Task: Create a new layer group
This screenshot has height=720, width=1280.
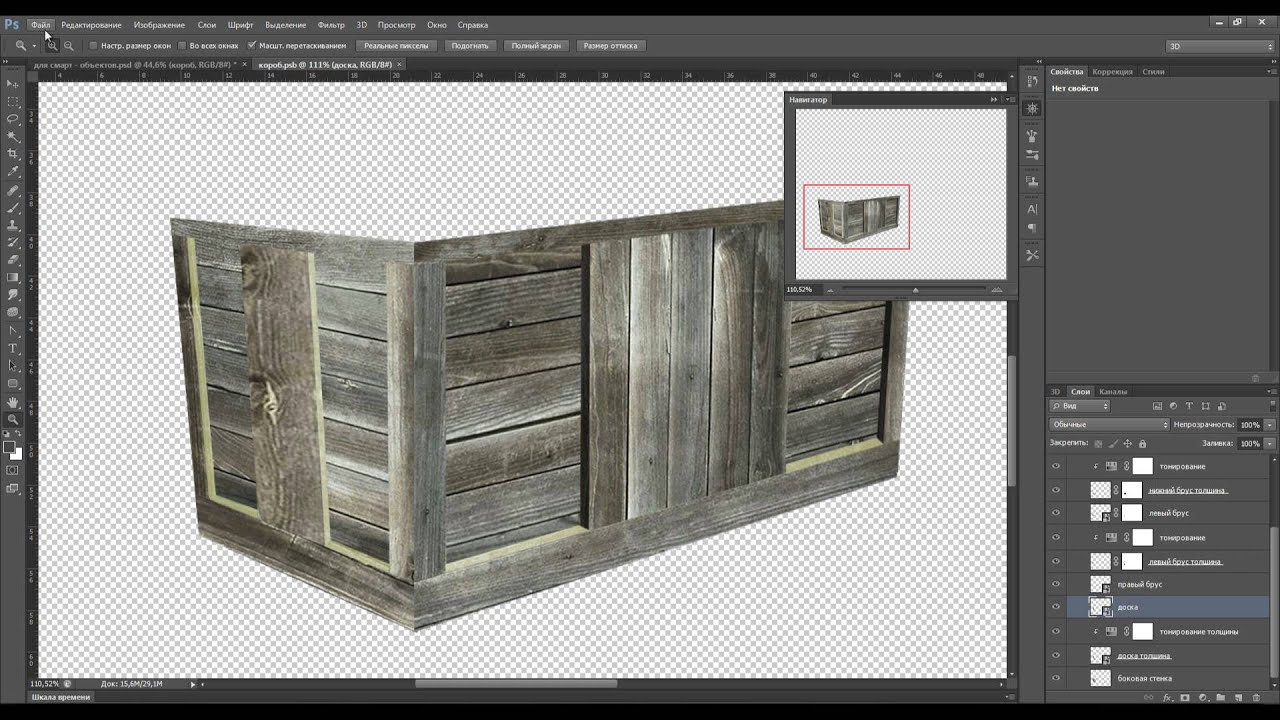Action: (x=1221, y=698)
